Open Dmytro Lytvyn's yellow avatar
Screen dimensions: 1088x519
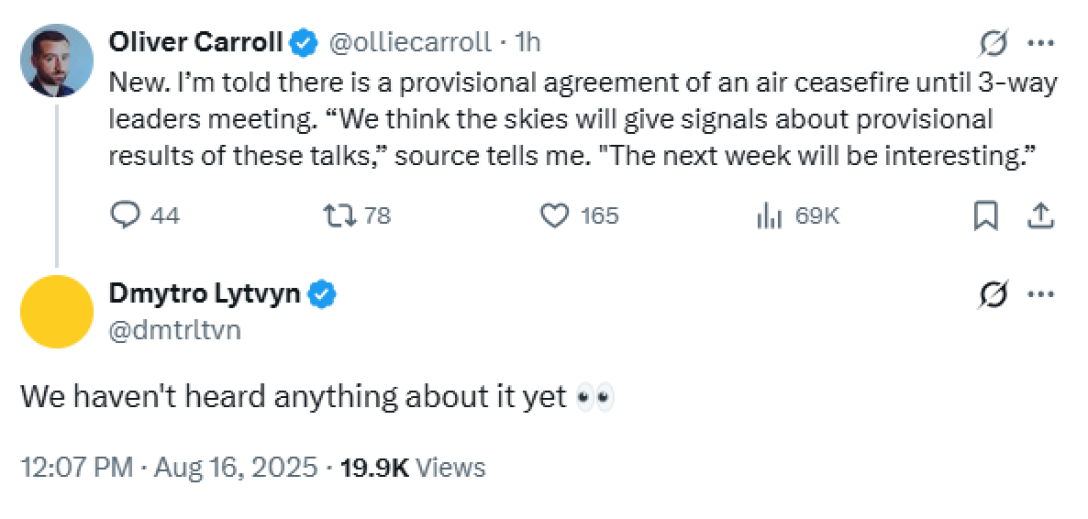57,311
